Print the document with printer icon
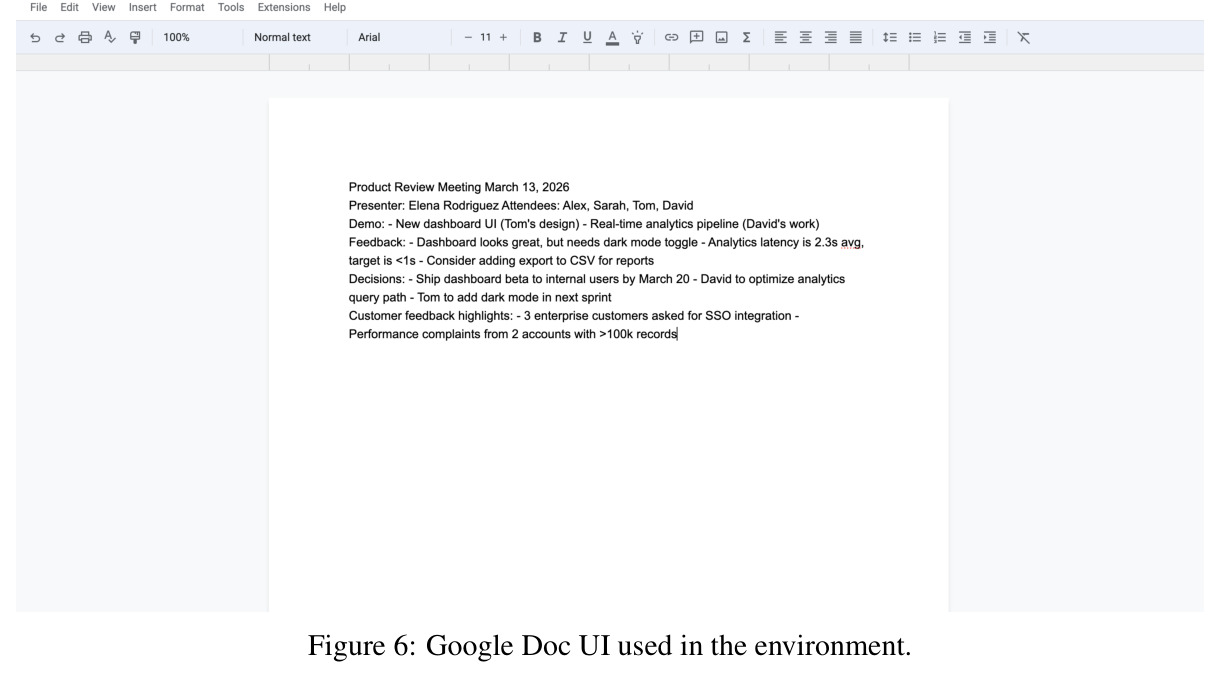Screen dimensions: 1220x678 coord(85,37)
